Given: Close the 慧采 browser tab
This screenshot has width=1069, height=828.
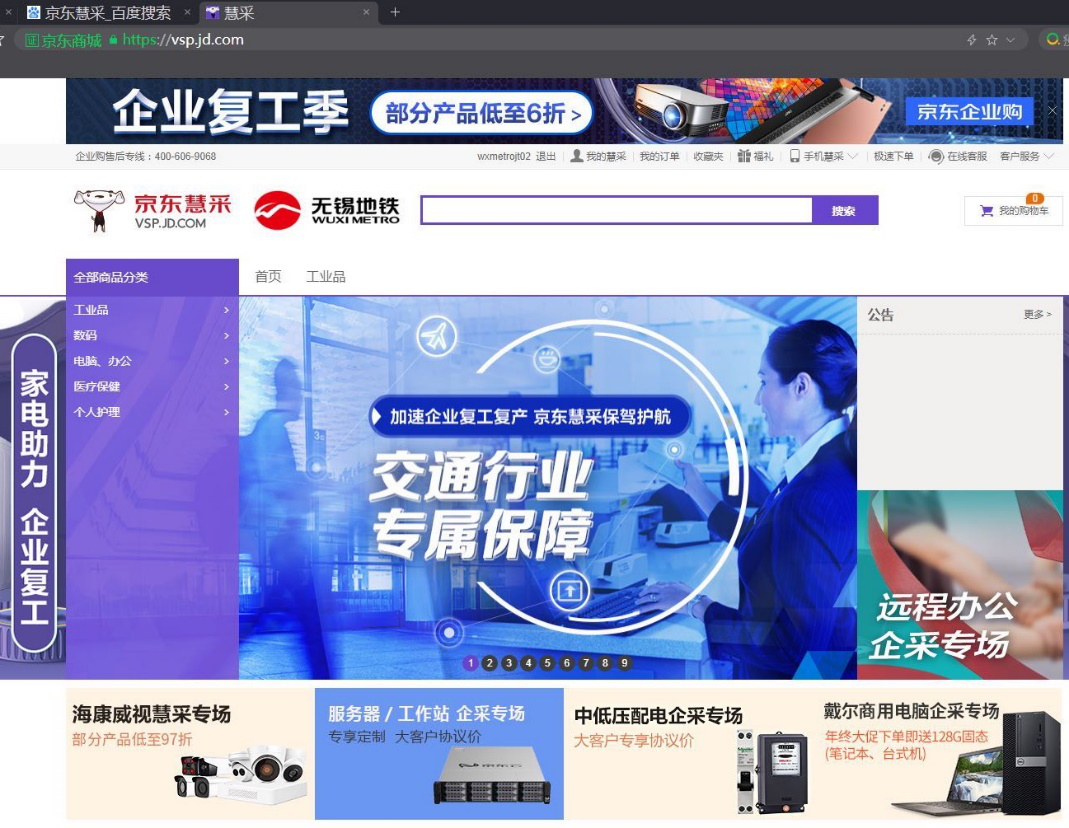Looking at the screenshot, I should tap(366, 12).
